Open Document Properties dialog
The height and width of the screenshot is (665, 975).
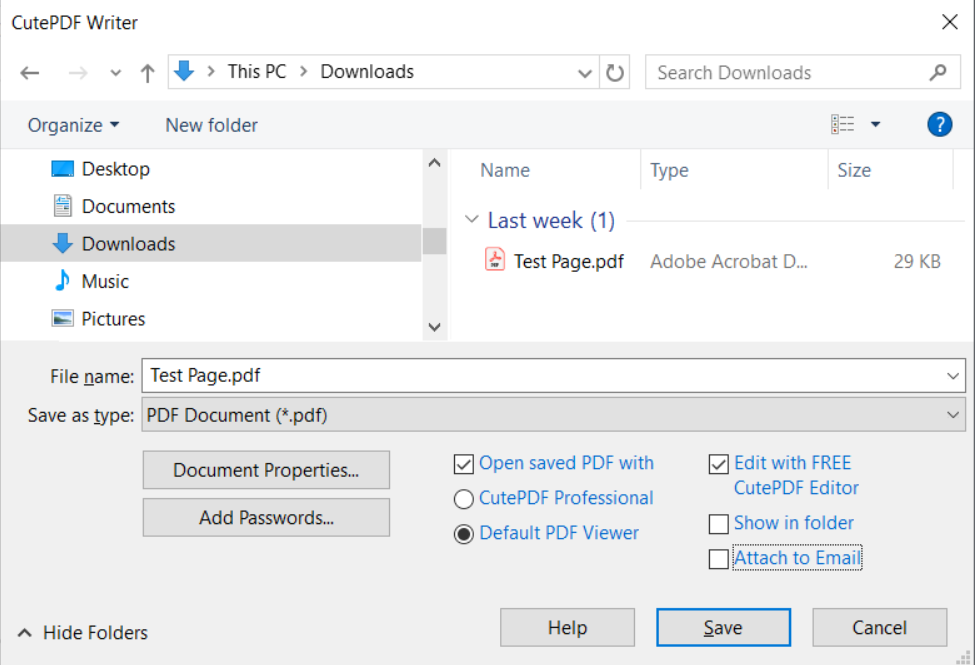click(266, 469)
